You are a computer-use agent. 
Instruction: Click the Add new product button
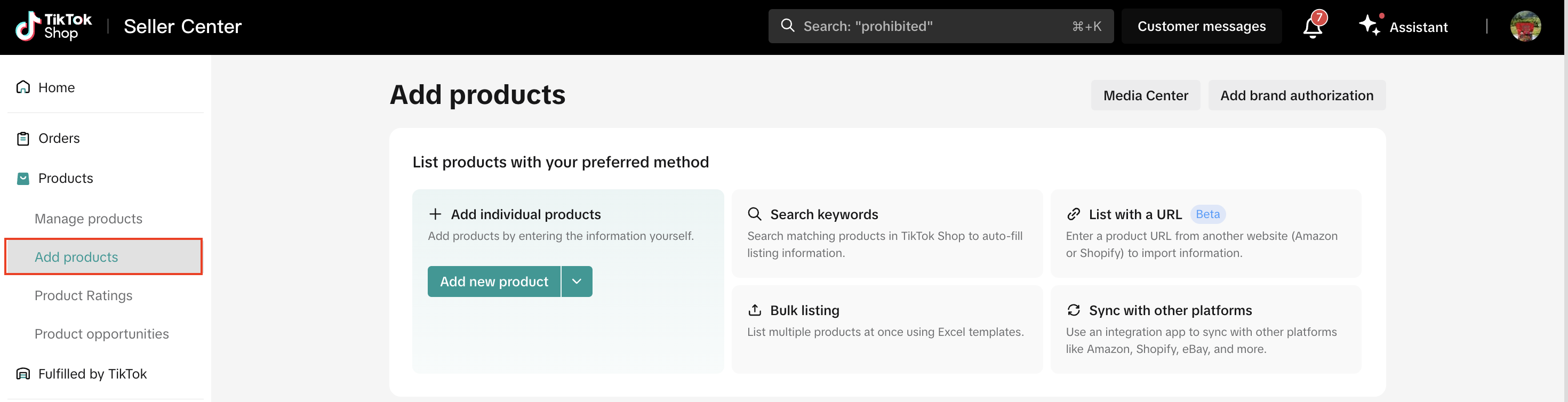[x=494, y=282]
